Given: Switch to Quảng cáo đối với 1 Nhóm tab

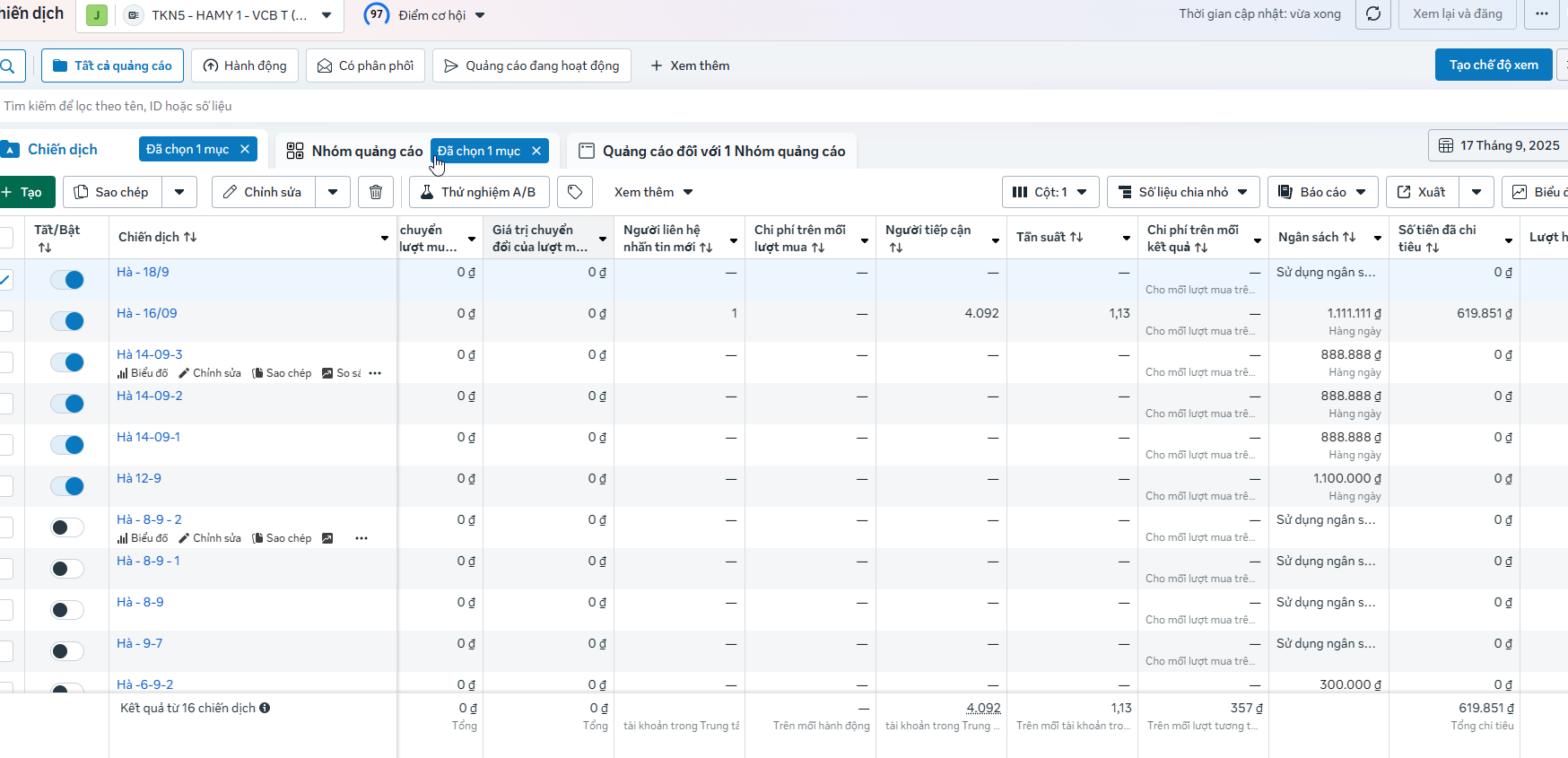Looking at the screenshot, I should pyautogui.click(x=711, y=151).
